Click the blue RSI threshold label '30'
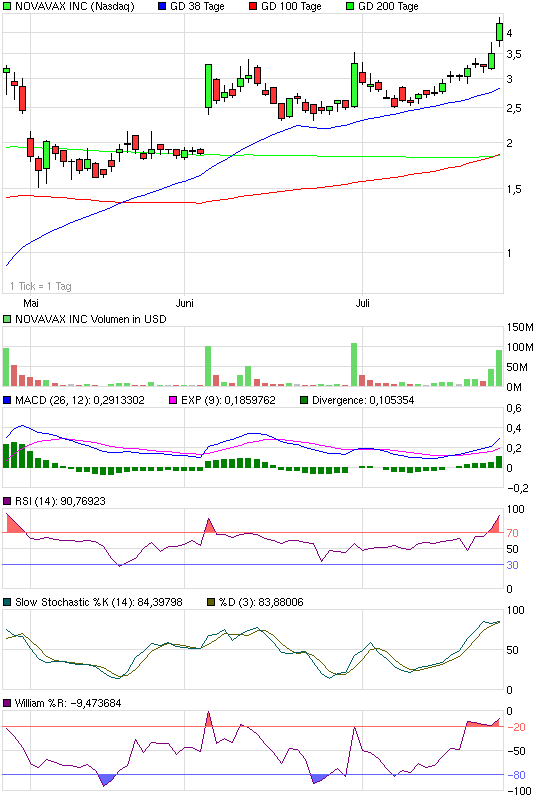 tap(512, 565)
